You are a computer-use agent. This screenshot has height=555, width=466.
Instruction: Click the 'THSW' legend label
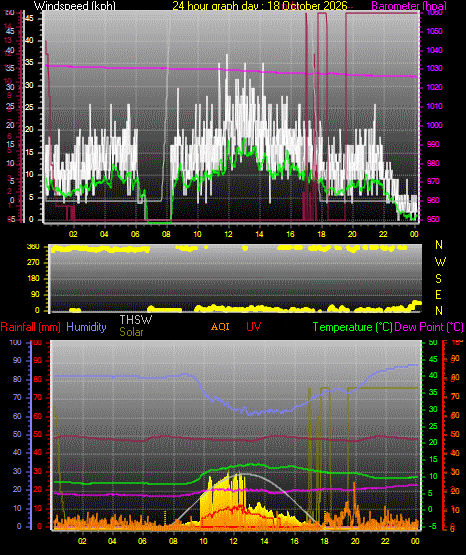click(x=136, y=320)
